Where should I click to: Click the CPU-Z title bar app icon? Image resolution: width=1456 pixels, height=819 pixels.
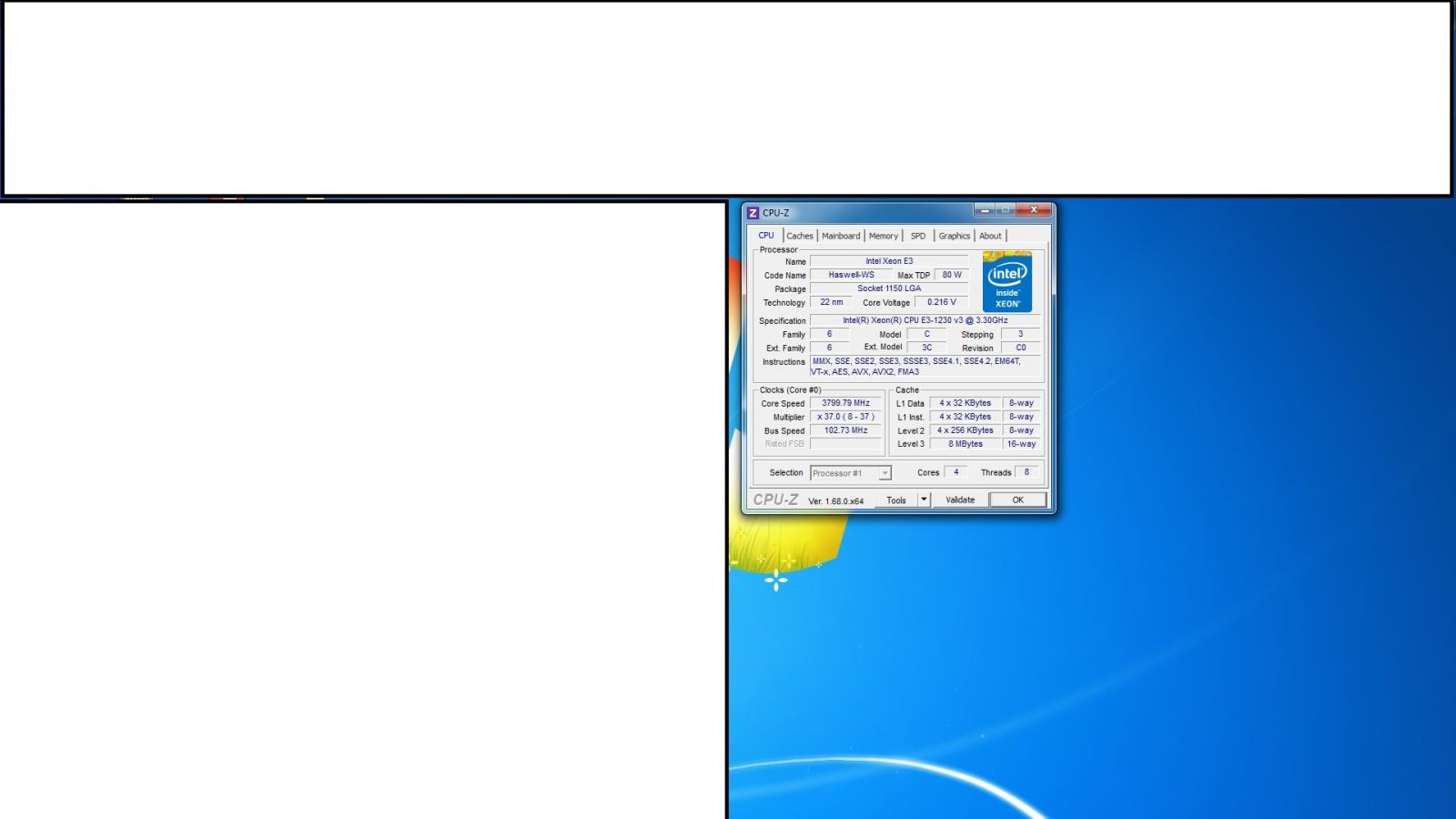pos(753,213)
